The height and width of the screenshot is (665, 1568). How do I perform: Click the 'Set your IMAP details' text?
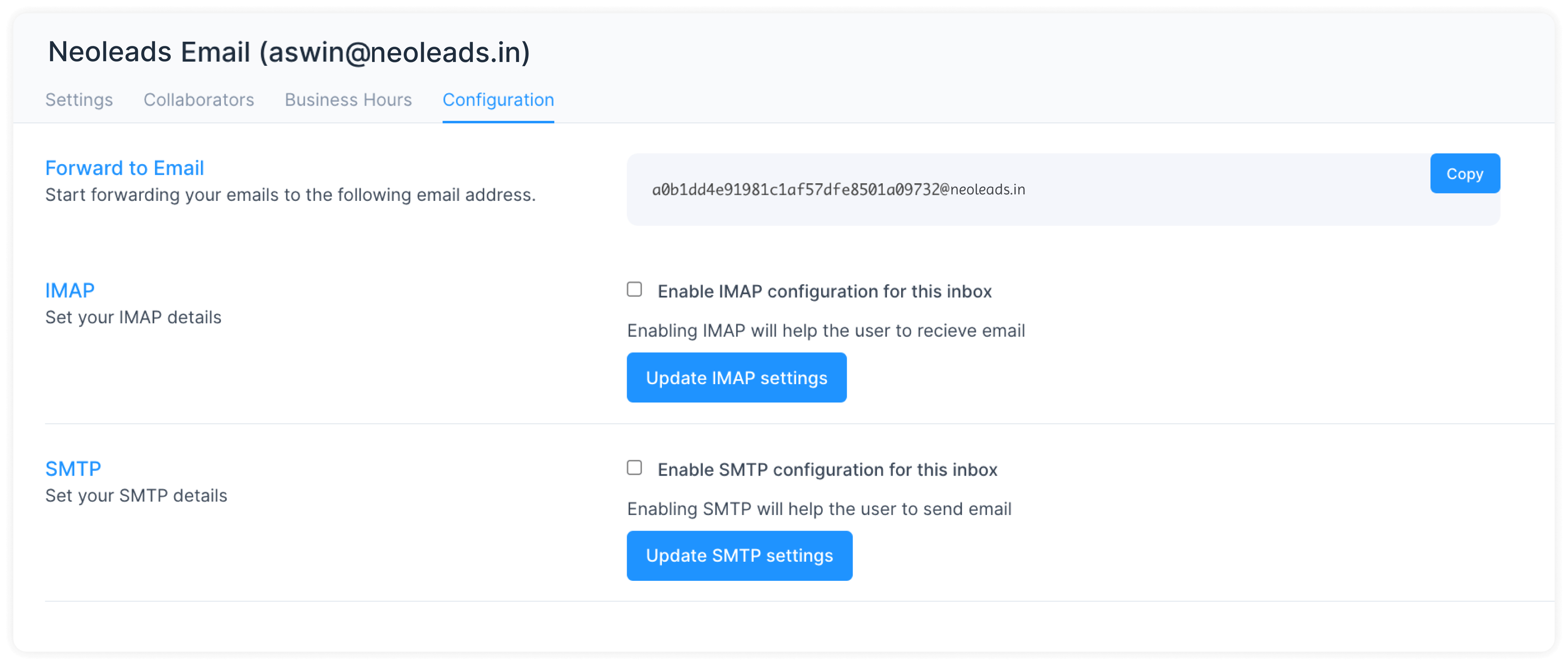133,318
